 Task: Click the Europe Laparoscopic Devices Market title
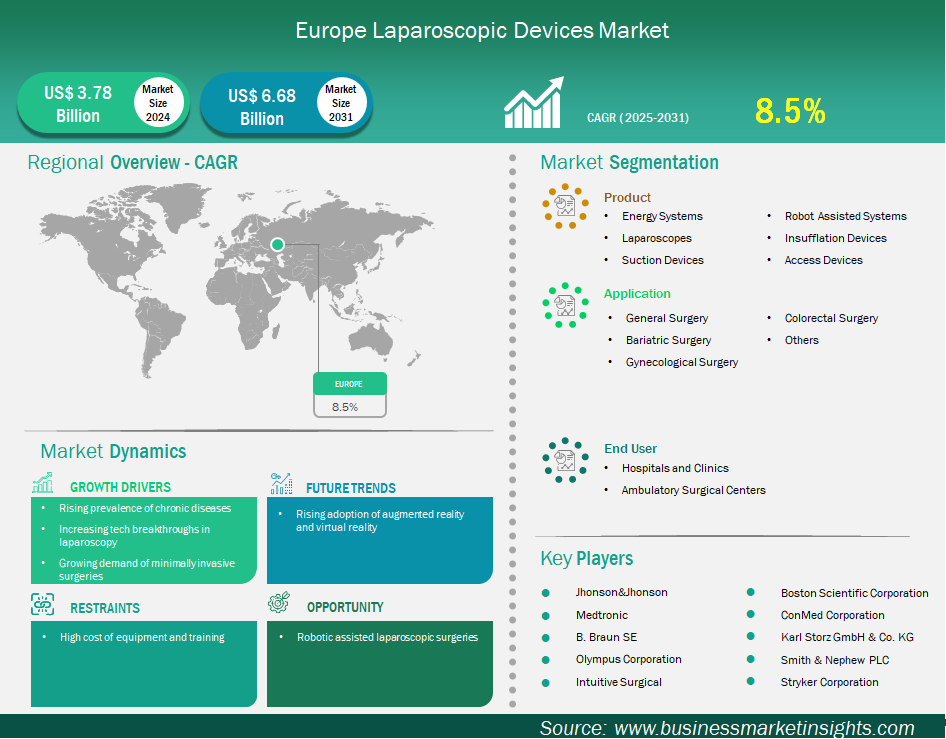[x=482, y=30]
